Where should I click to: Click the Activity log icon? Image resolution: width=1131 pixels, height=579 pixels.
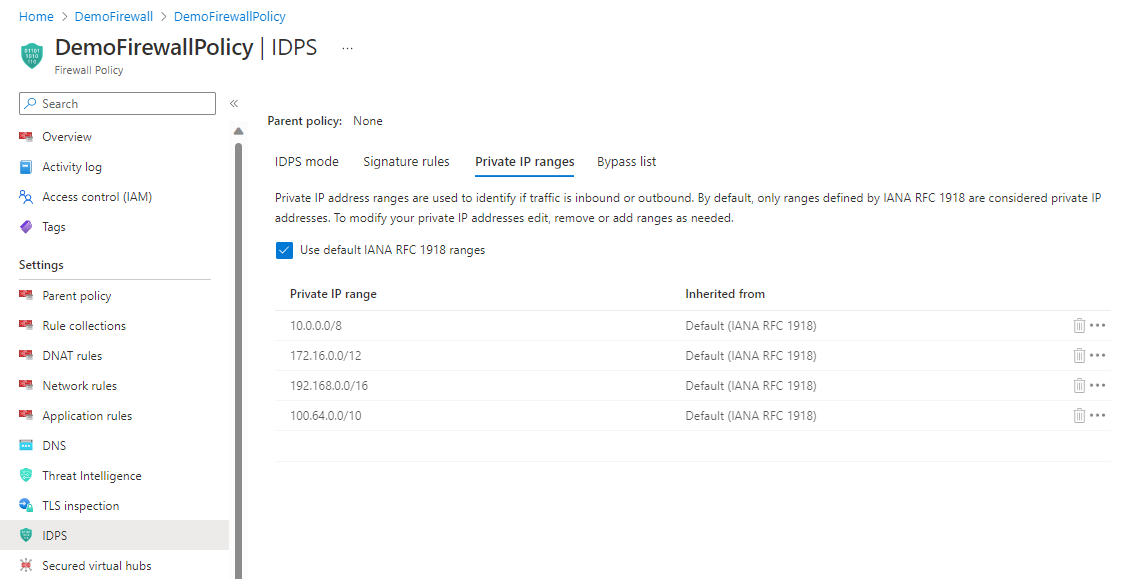click(x=26, y=167)
